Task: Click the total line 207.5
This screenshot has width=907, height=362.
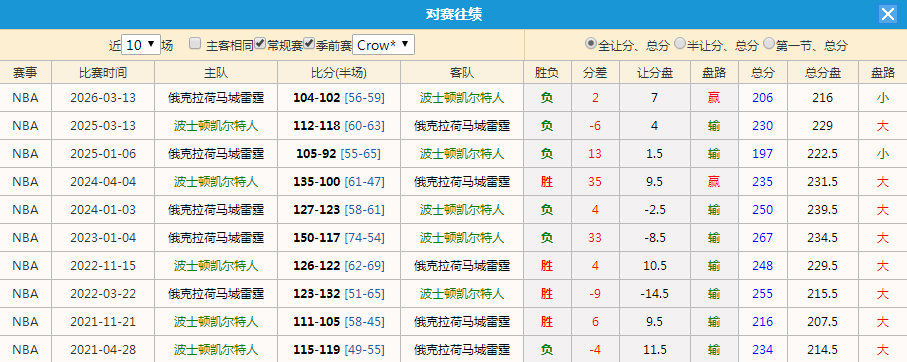Action: [823, 322]
